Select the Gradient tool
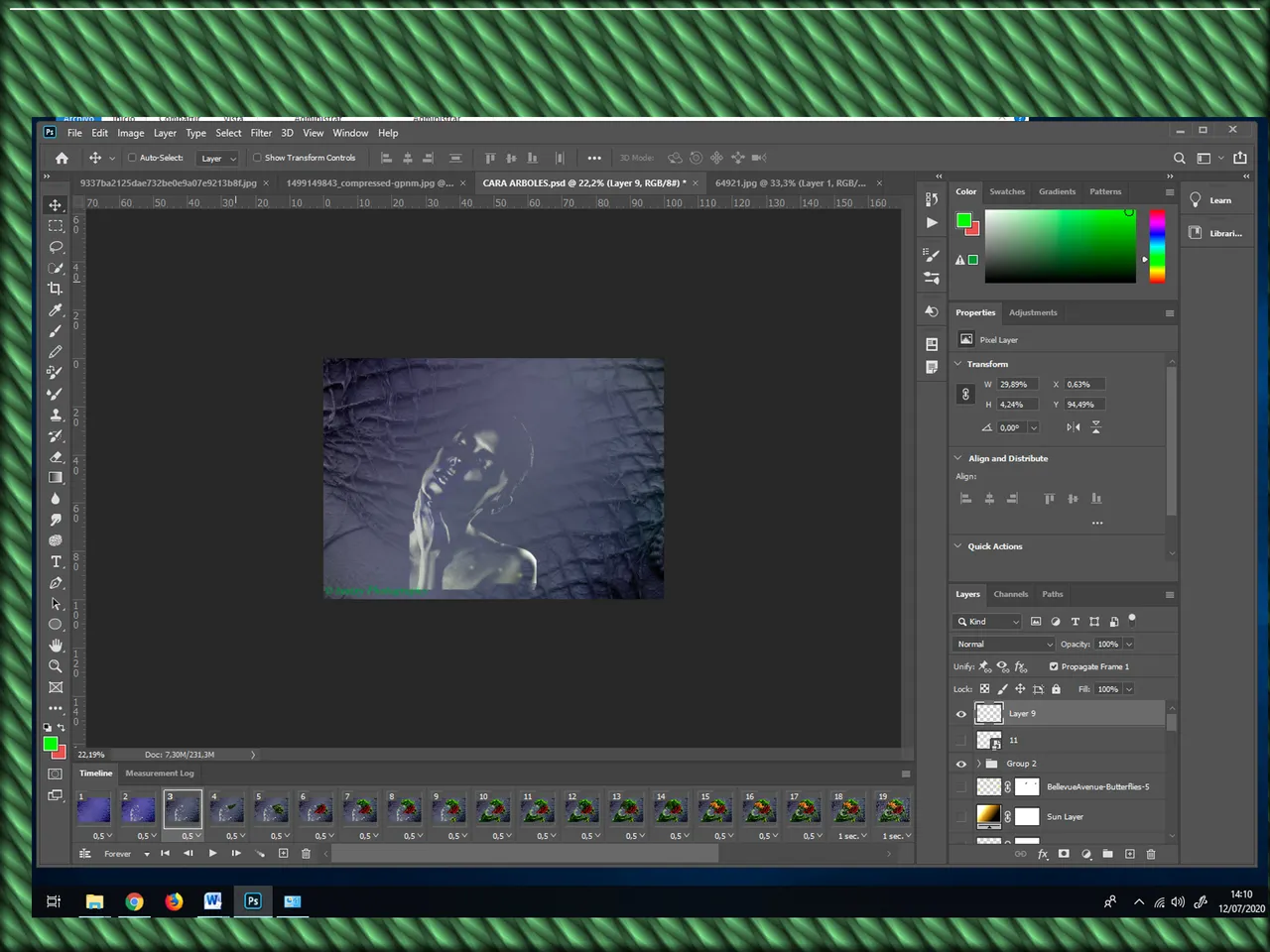This screenshot has height=952, width=1270. [56, 477]
